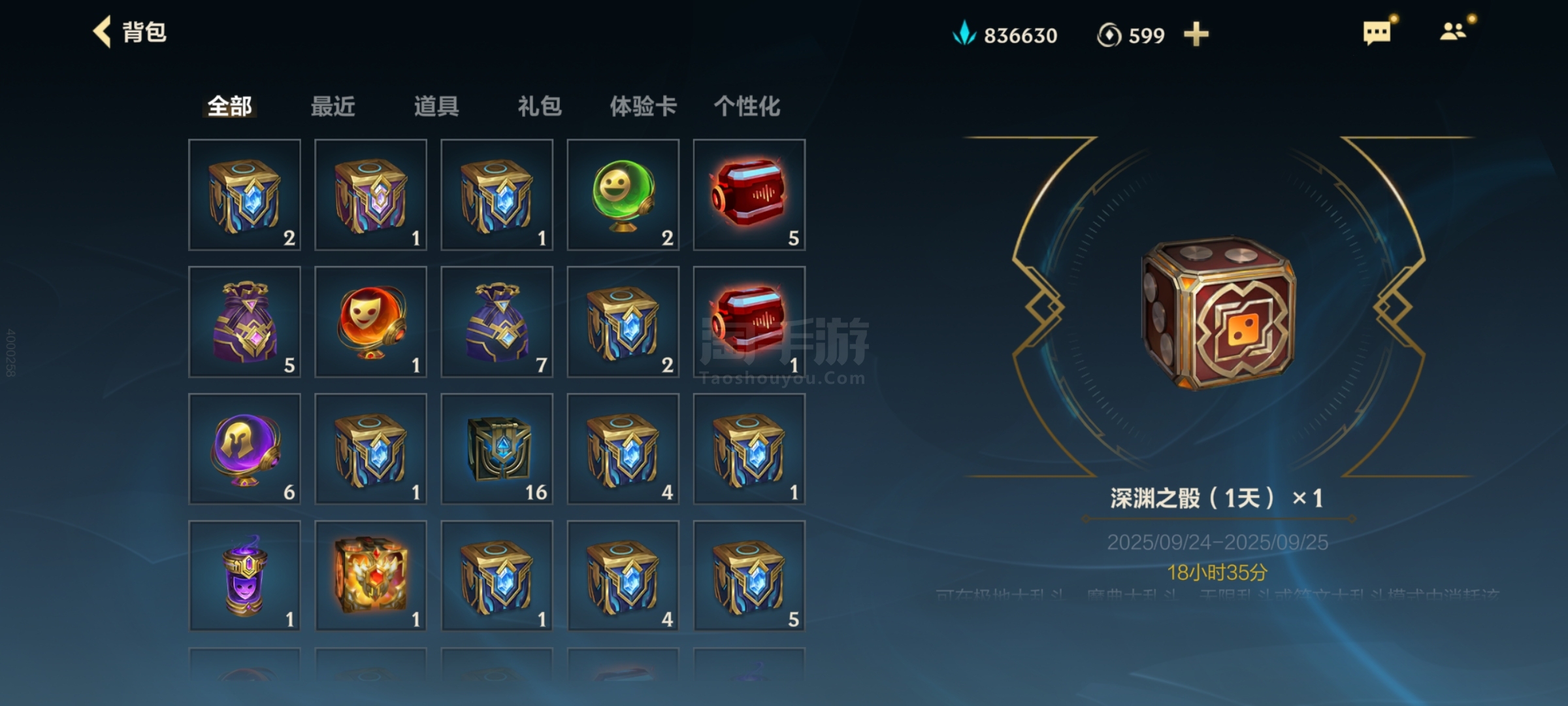Image resolution: width=1568 pixels, height=706 pixels.
Task: Go back from the 背包 screen
Action: pyautogui.click(x=102, y=32)
